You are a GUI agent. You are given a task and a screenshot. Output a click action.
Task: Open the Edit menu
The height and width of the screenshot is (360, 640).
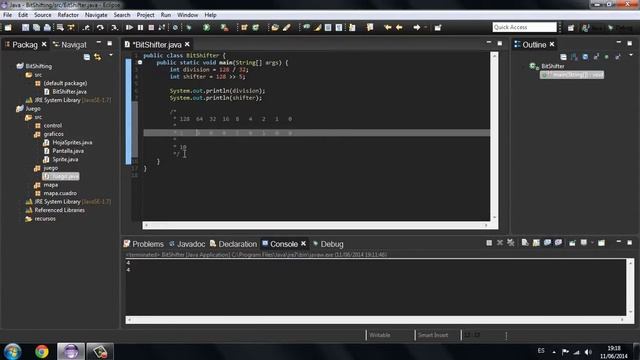click(23, 15)
